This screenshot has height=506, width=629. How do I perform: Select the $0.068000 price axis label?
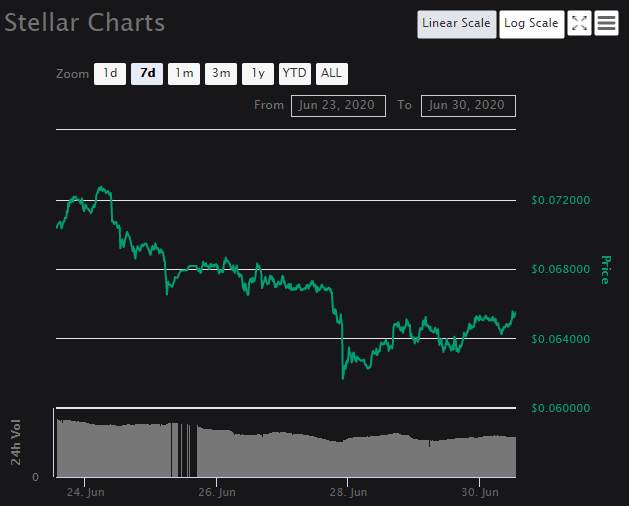click(x=561, y=269)
